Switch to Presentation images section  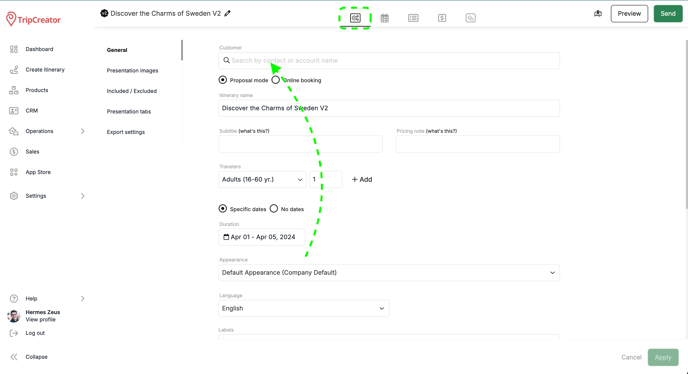coord(133,71)
